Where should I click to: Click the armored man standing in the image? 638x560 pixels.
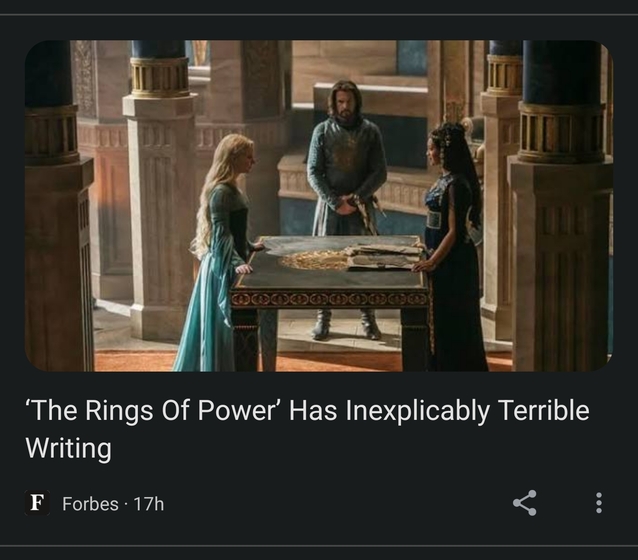pos(346,190)
